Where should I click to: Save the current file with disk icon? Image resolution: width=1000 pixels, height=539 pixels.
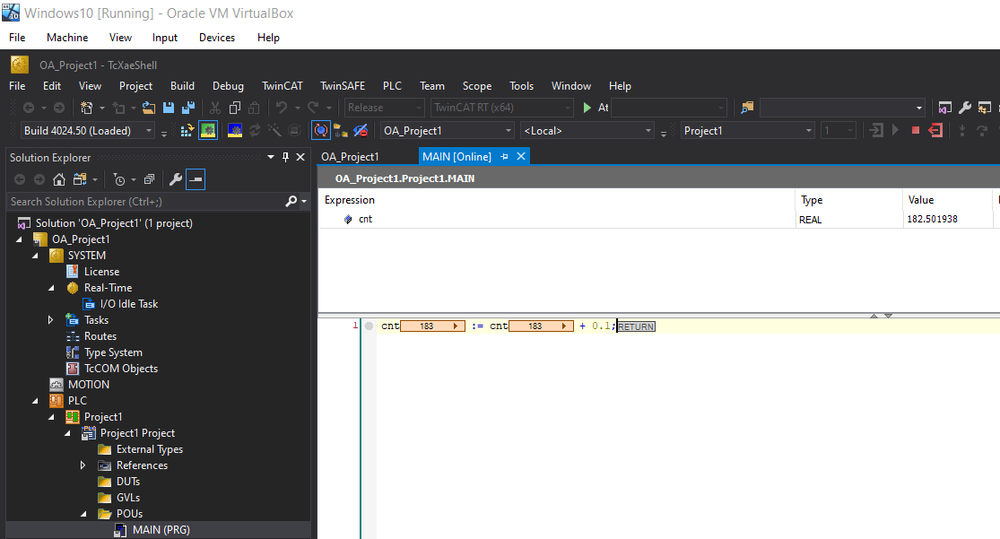point(168,108)
